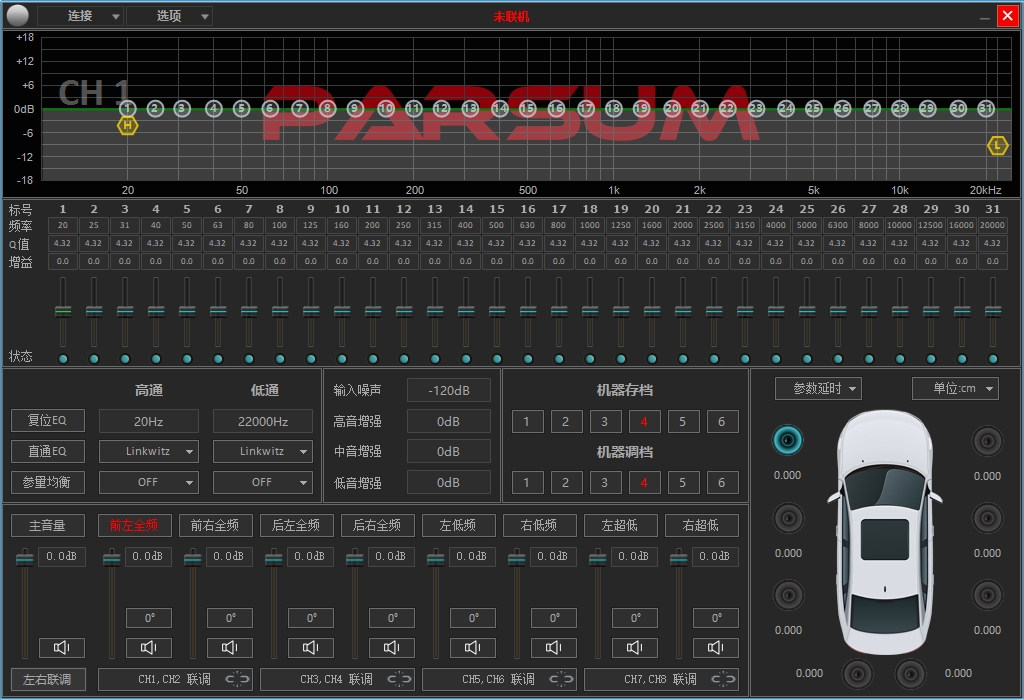The image size is (1024, 700).
Task: Toggle CH7, CH8 联调 link
Action: (661, 679)
